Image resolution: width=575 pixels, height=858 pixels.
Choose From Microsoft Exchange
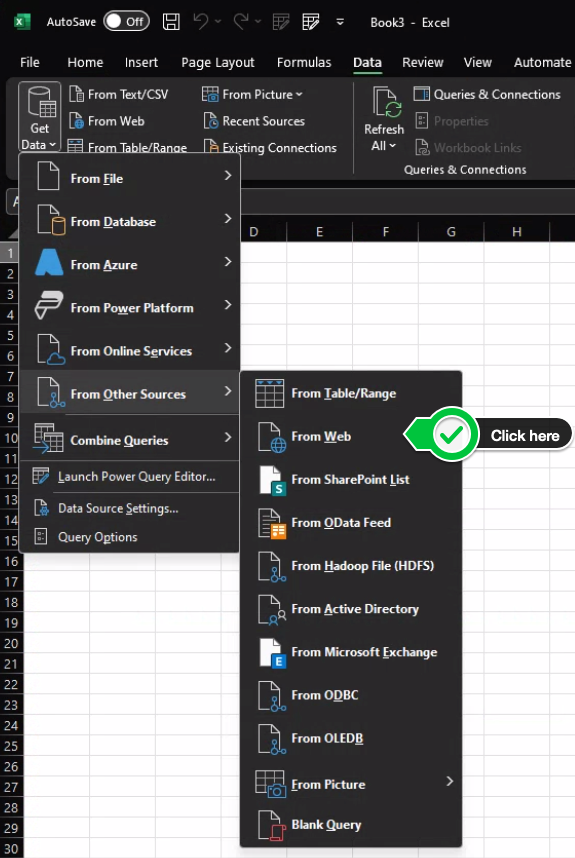tap(351, 652)
